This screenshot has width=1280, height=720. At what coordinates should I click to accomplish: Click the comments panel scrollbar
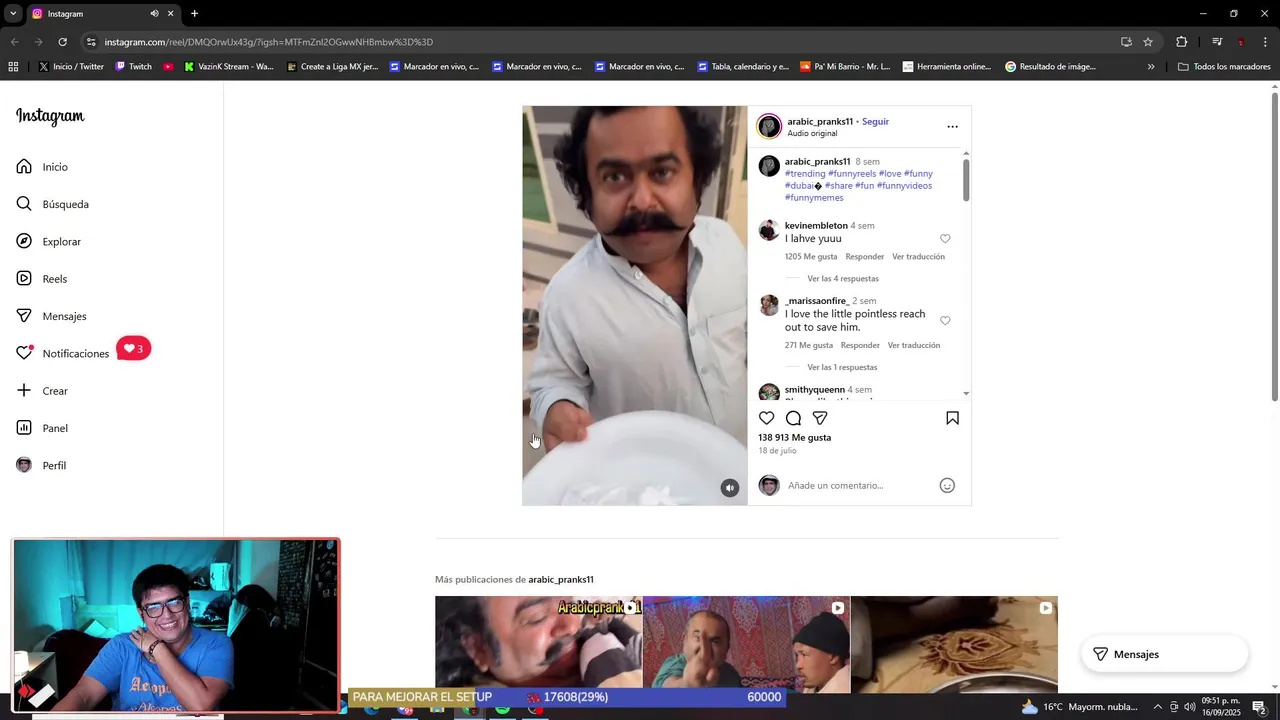(966, 180)
